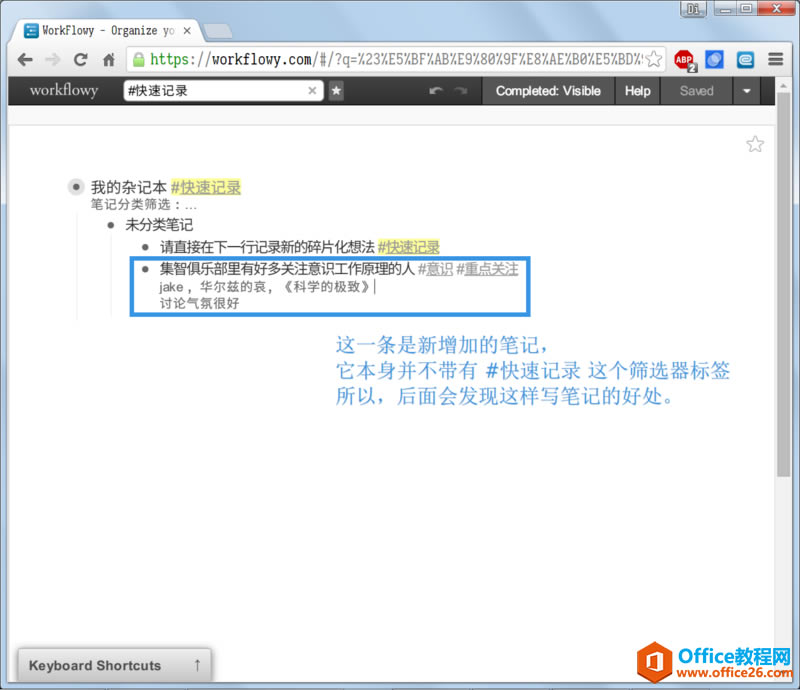Star this page using the outline star icon
Viewport: 800px width, 690px height.
pyautogui.click(x=755, y=144)
